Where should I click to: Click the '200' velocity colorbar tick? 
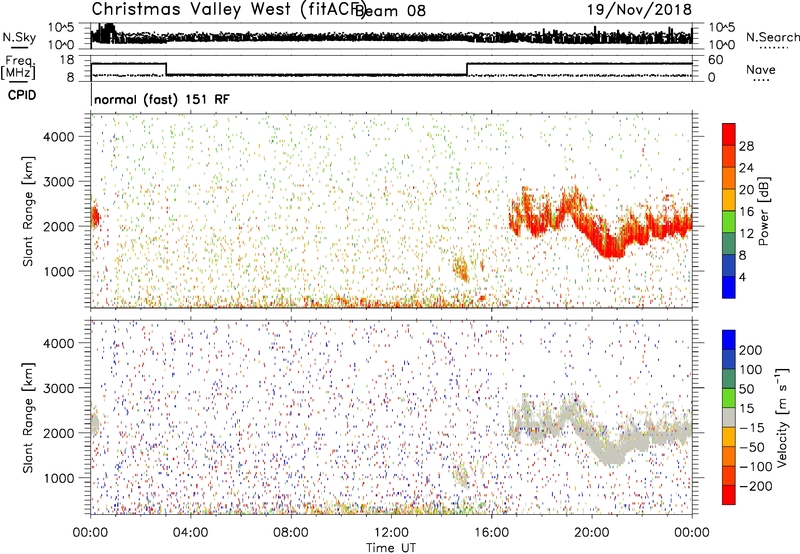click(751, 350)
